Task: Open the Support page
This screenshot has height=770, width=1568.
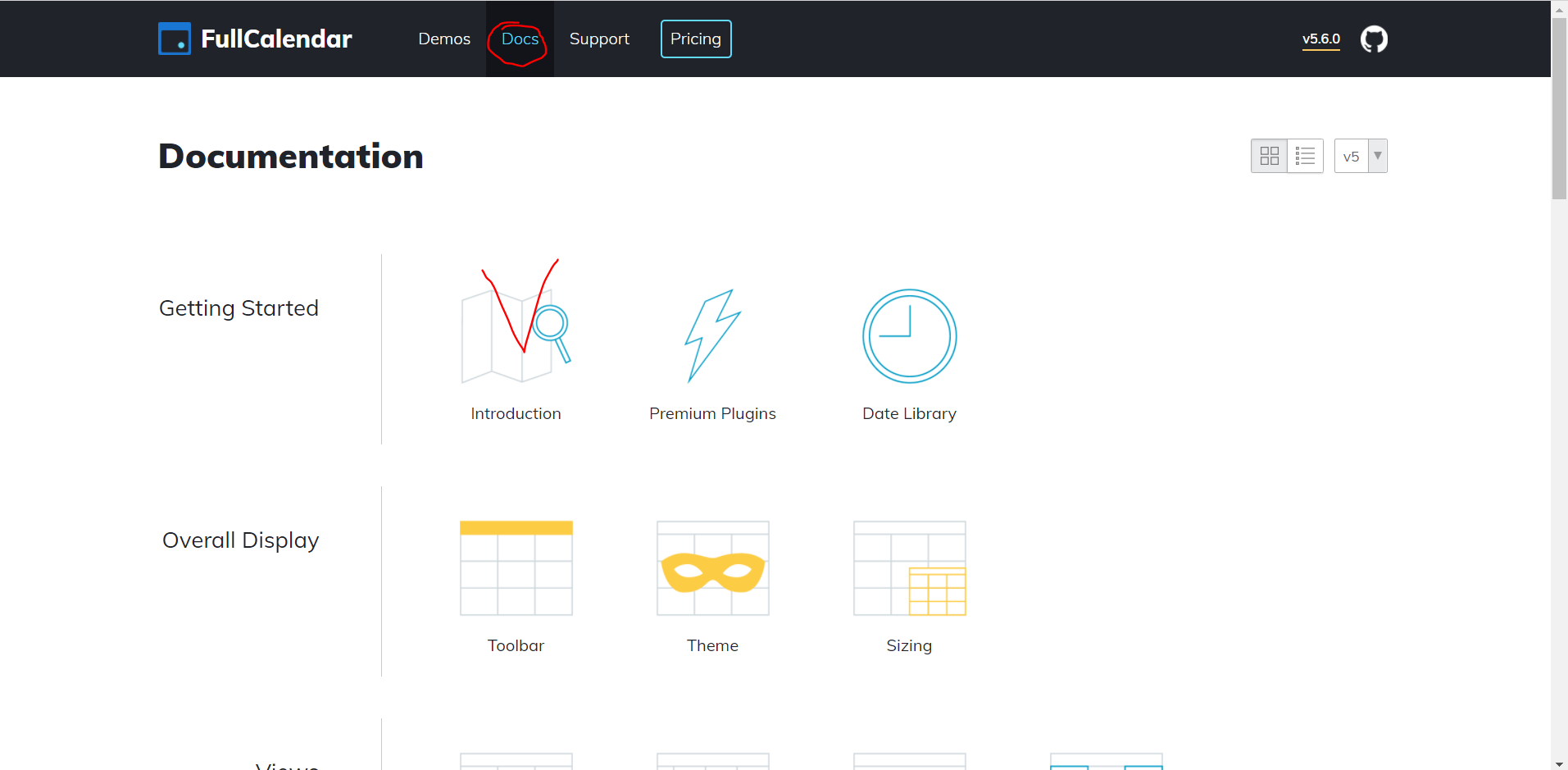Action: (599, 39)
